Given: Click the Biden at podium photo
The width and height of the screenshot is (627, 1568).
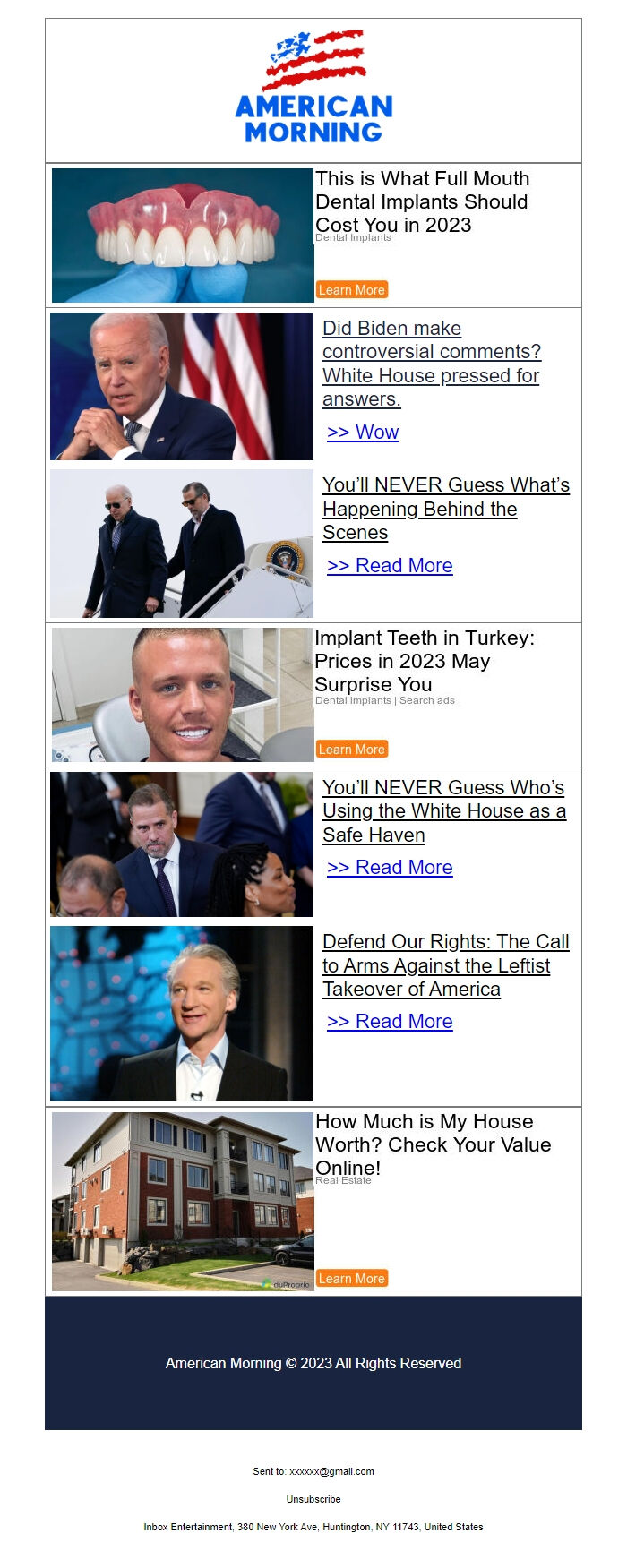Looking at the screenshot, I should tap(182, 386).
